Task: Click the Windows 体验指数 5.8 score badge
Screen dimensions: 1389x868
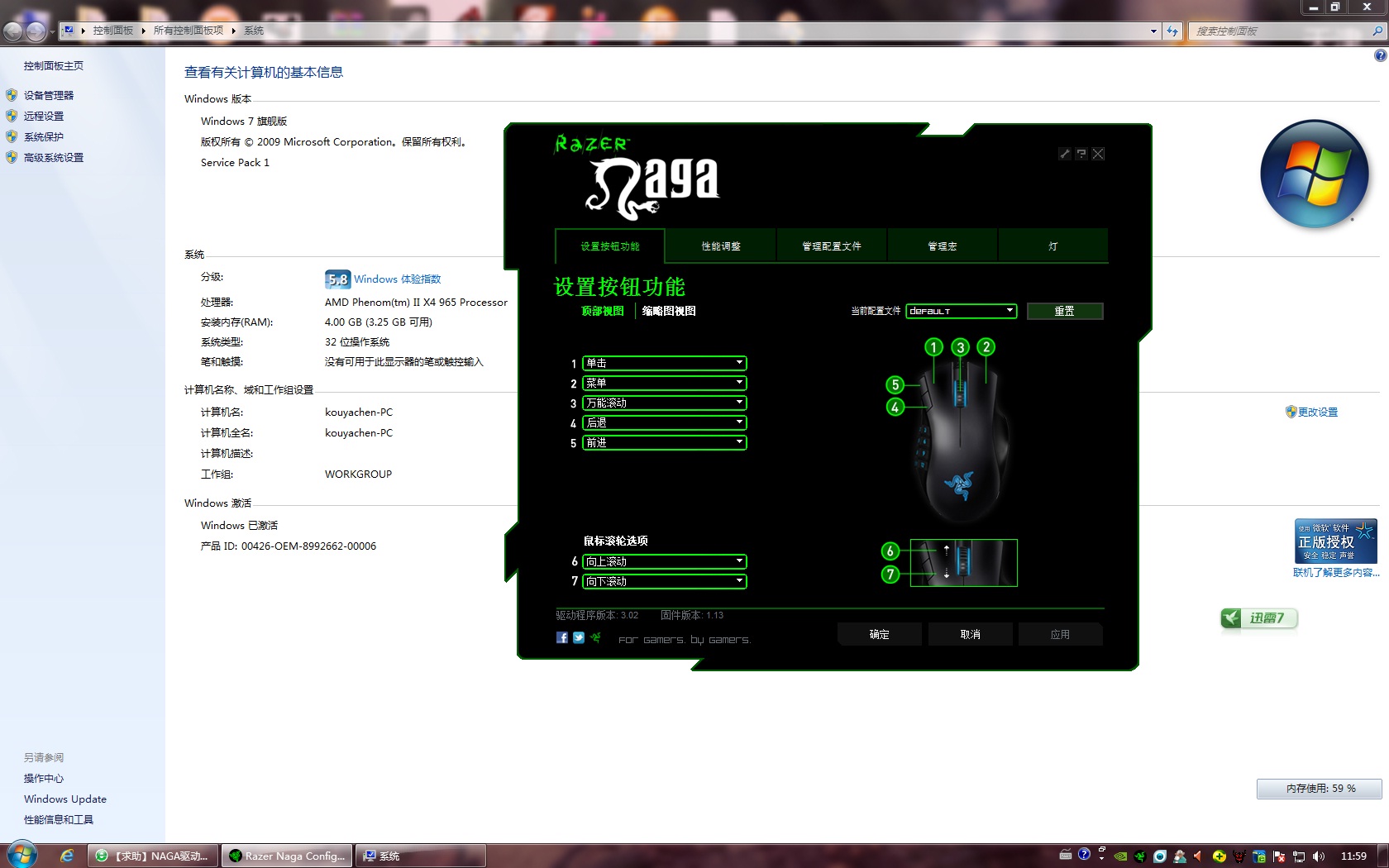Action: [x=337, y=279]
